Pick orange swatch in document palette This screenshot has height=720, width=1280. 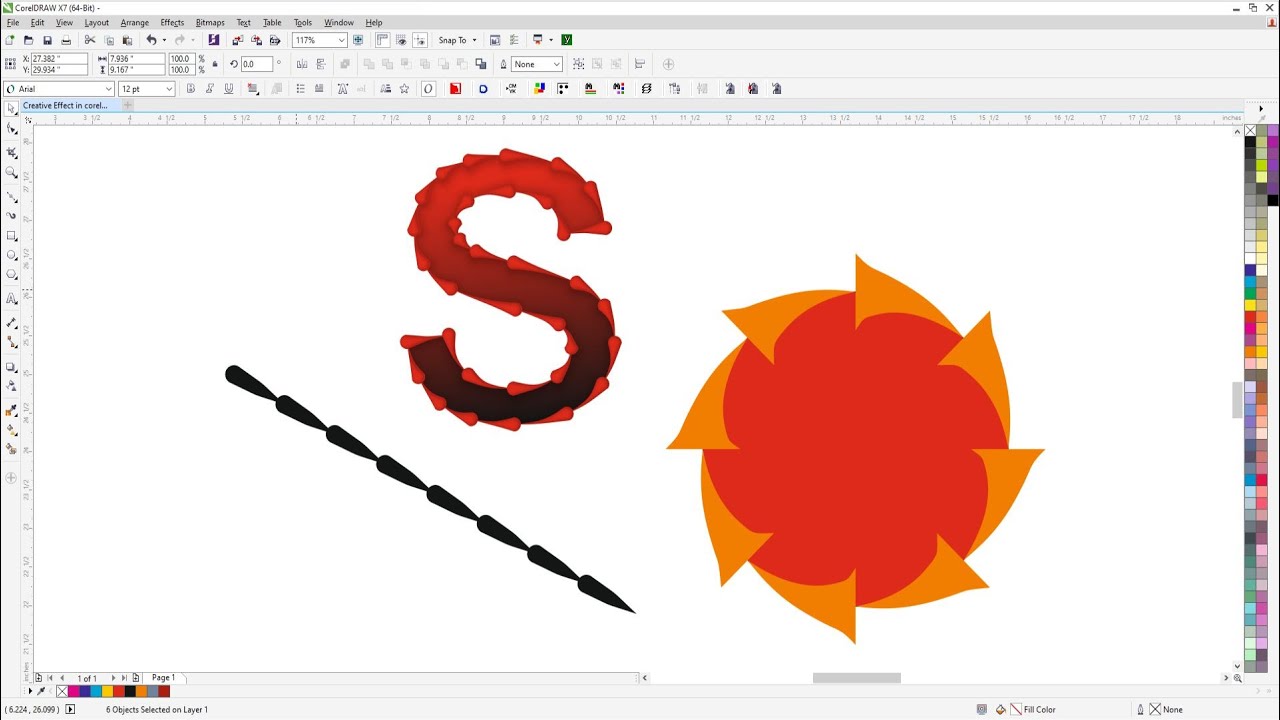coord(141,691)
